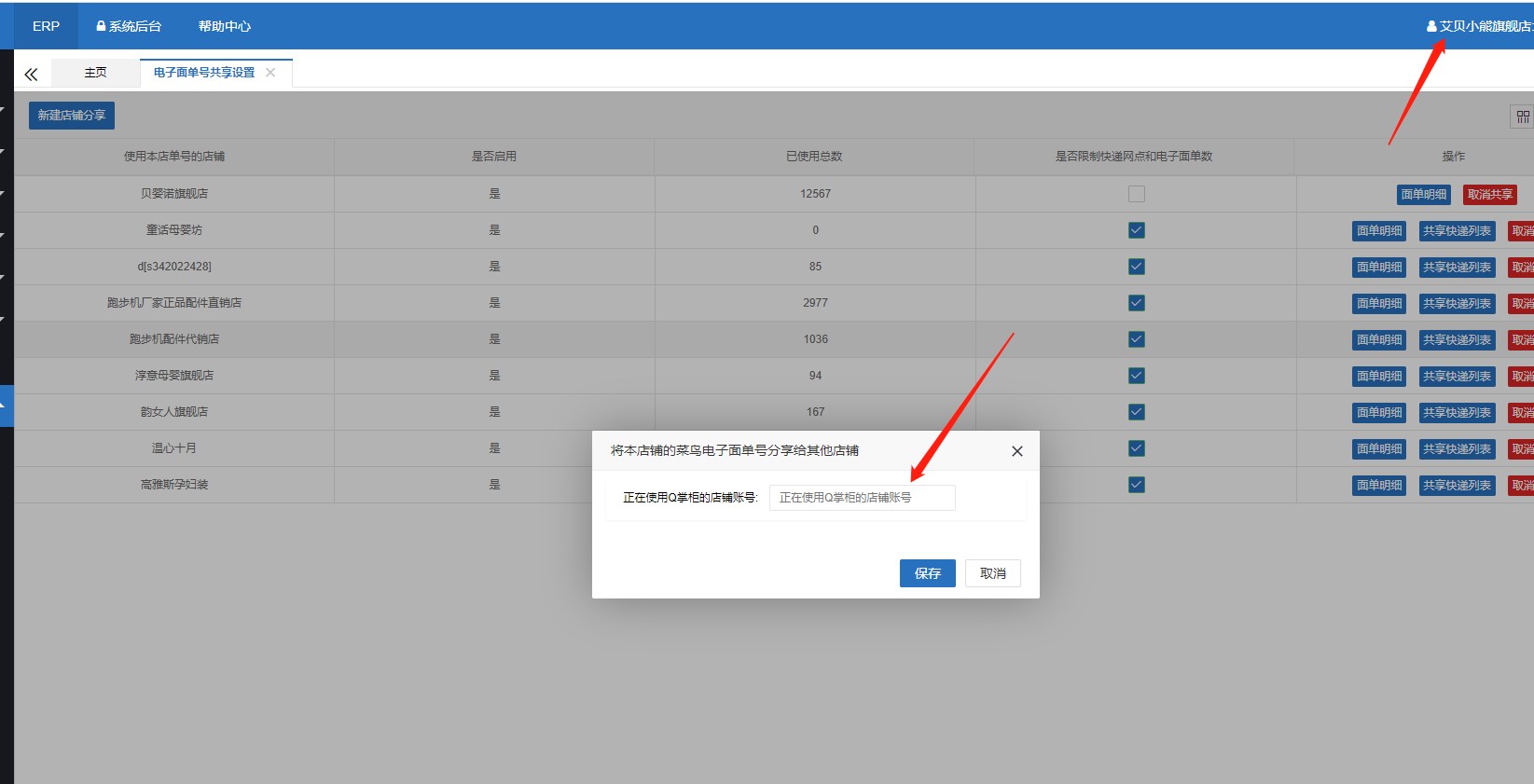Collapse sidebar with double chevron icon

31,74
